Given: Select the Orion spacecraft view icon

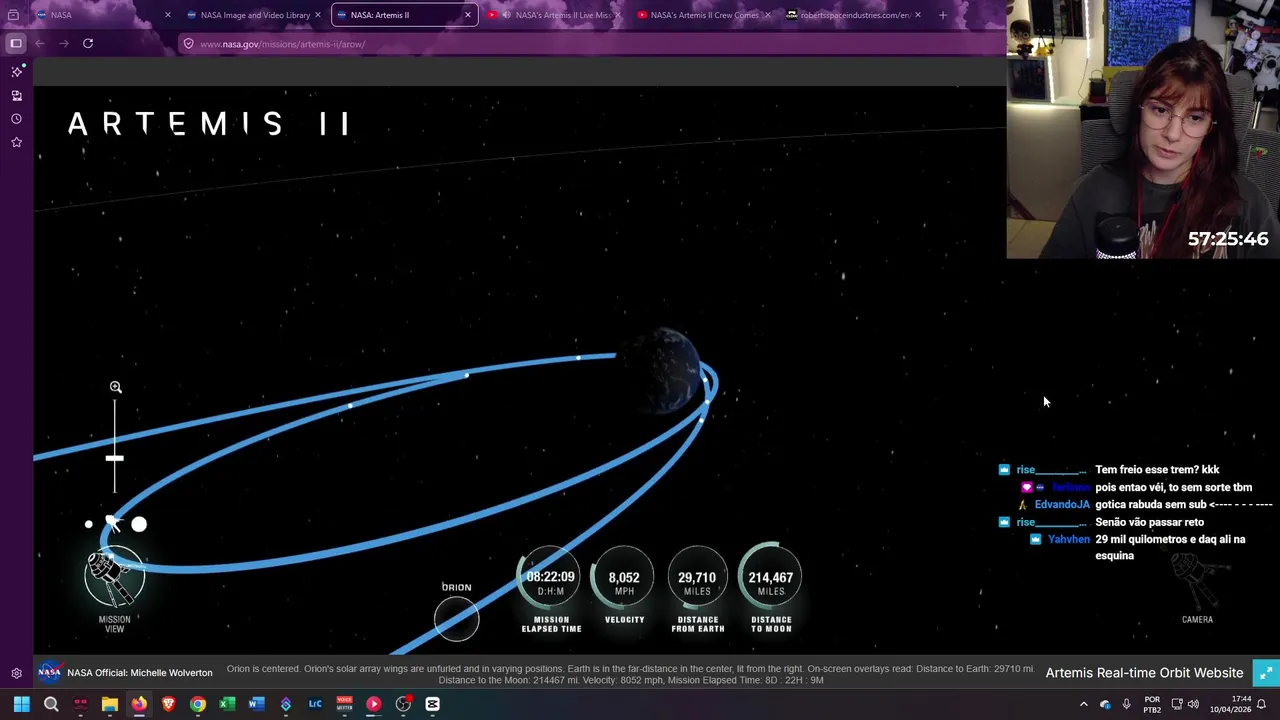Looking at the screenshot, I should [x=112, y=523].
